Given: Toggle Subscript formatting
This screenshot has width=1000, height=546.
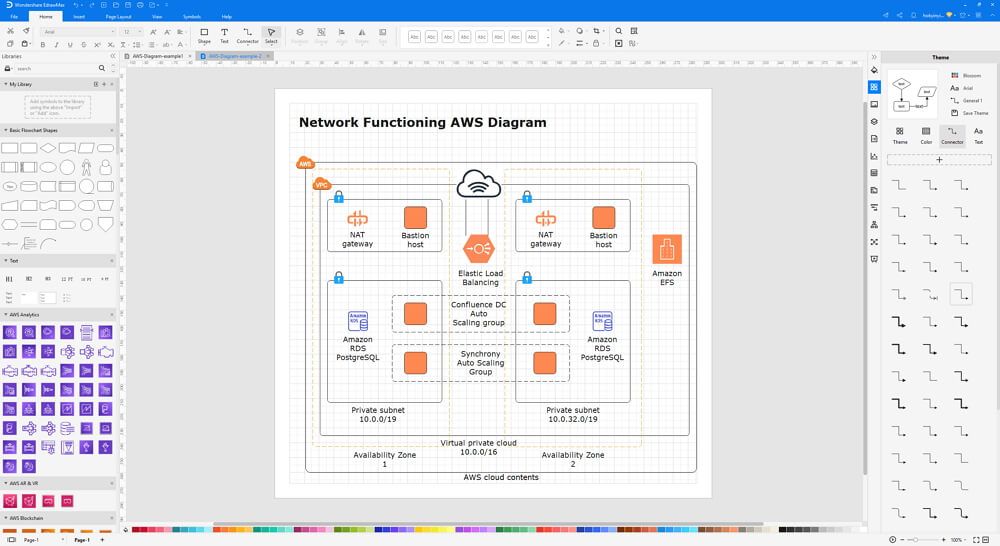Looking at the screenshot, I should pyautogui.click(x=110, y=45).
